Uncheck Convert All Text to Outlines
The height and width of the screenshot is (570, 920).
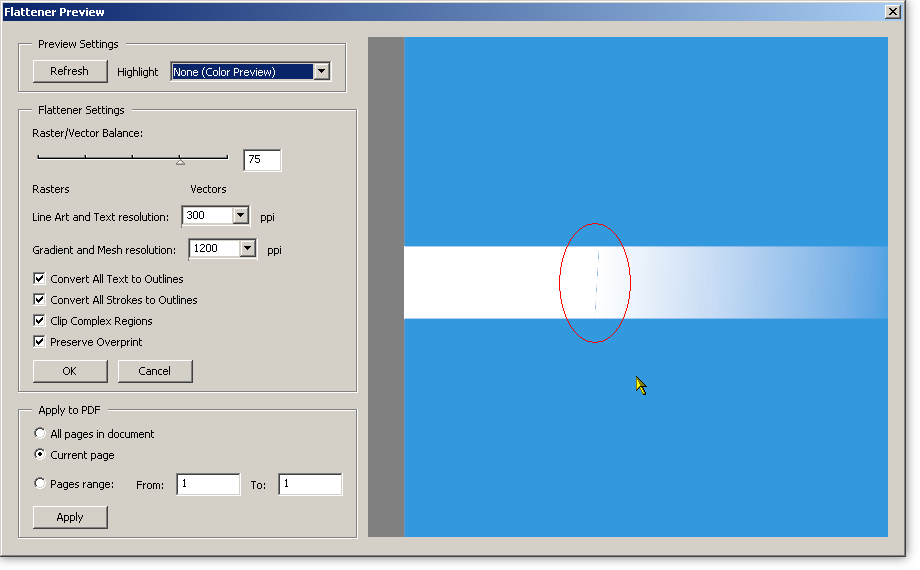[39, 279]
